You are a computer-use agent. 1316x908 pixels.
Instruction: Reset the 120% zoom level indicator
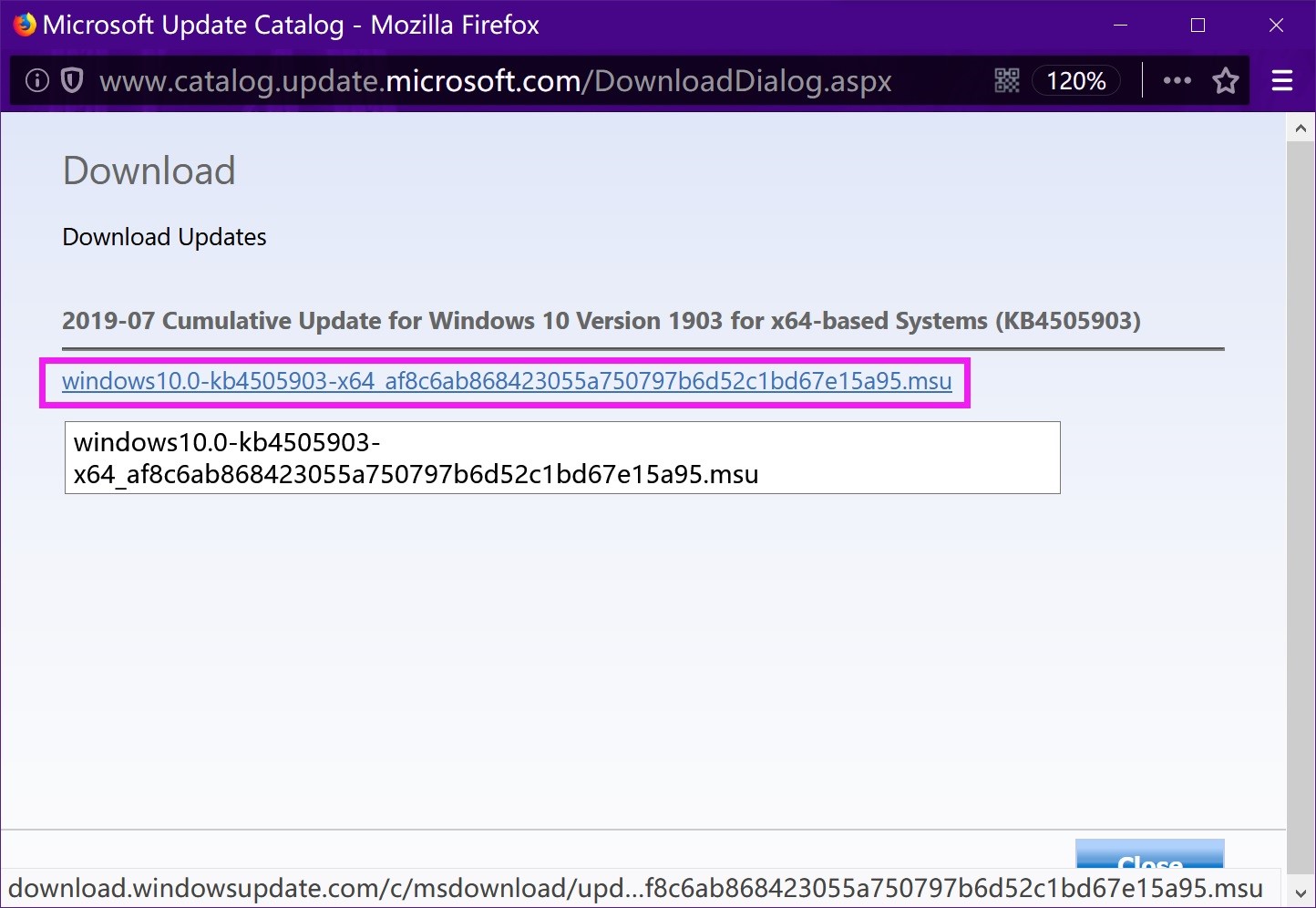(x=1075, y=81)
